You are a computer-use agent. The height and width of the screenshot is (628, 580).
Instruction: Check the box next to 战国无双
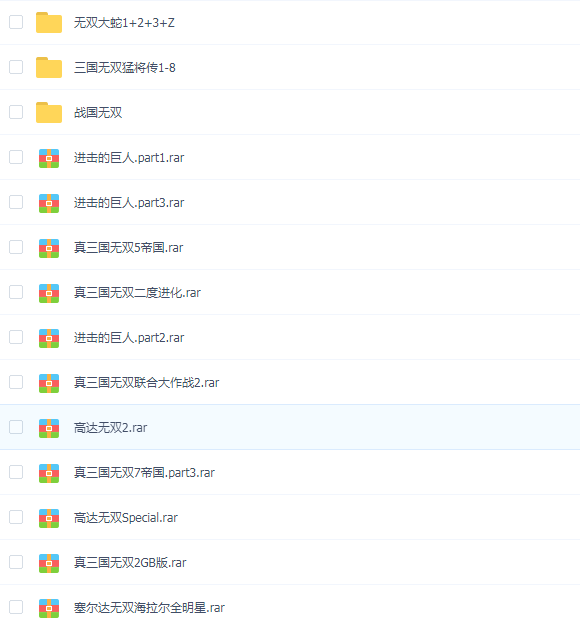pyautogui.click(x=16, y=112)
